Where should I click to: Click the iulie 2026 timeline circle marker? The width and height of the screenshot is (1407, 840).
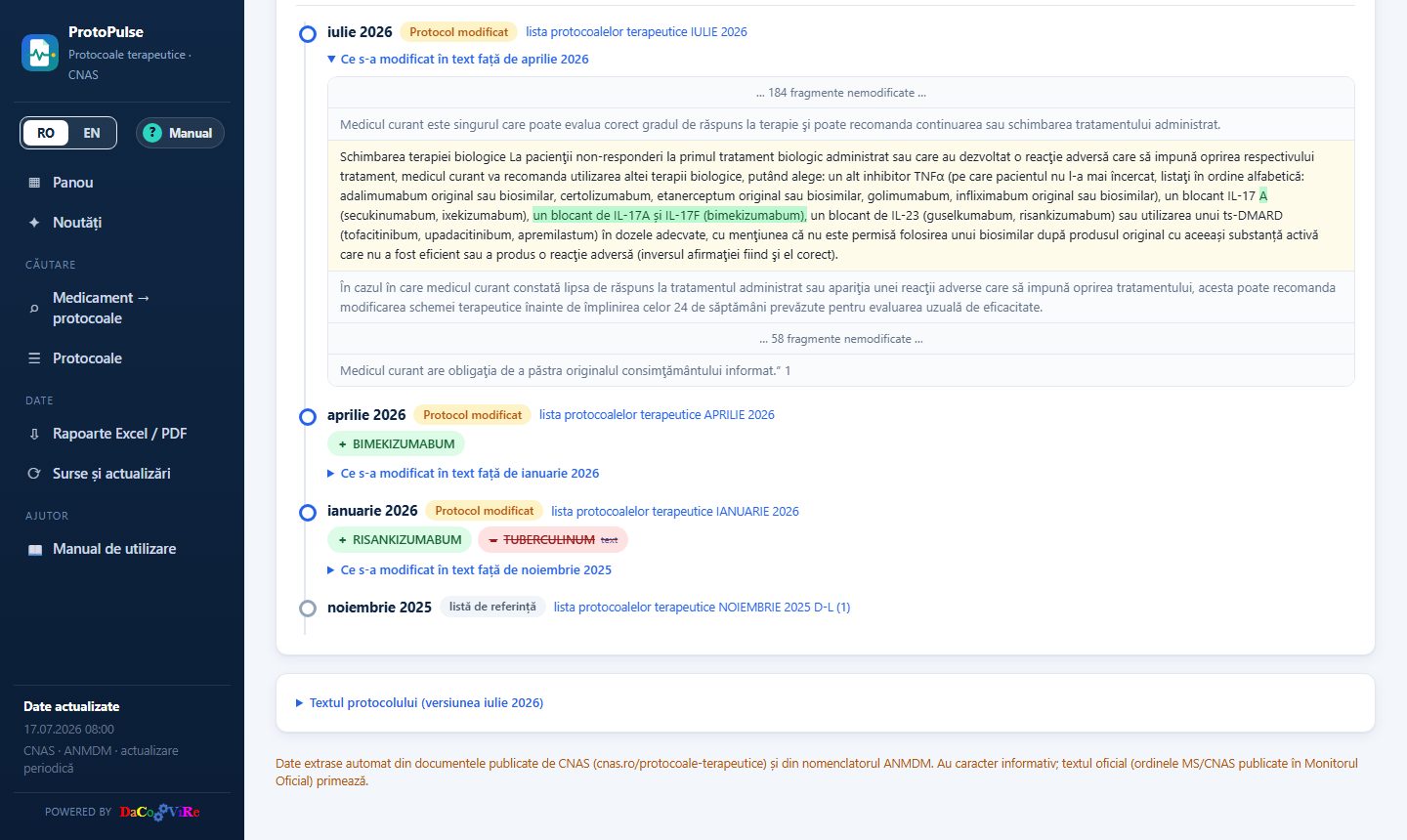[x=308, y=34]
